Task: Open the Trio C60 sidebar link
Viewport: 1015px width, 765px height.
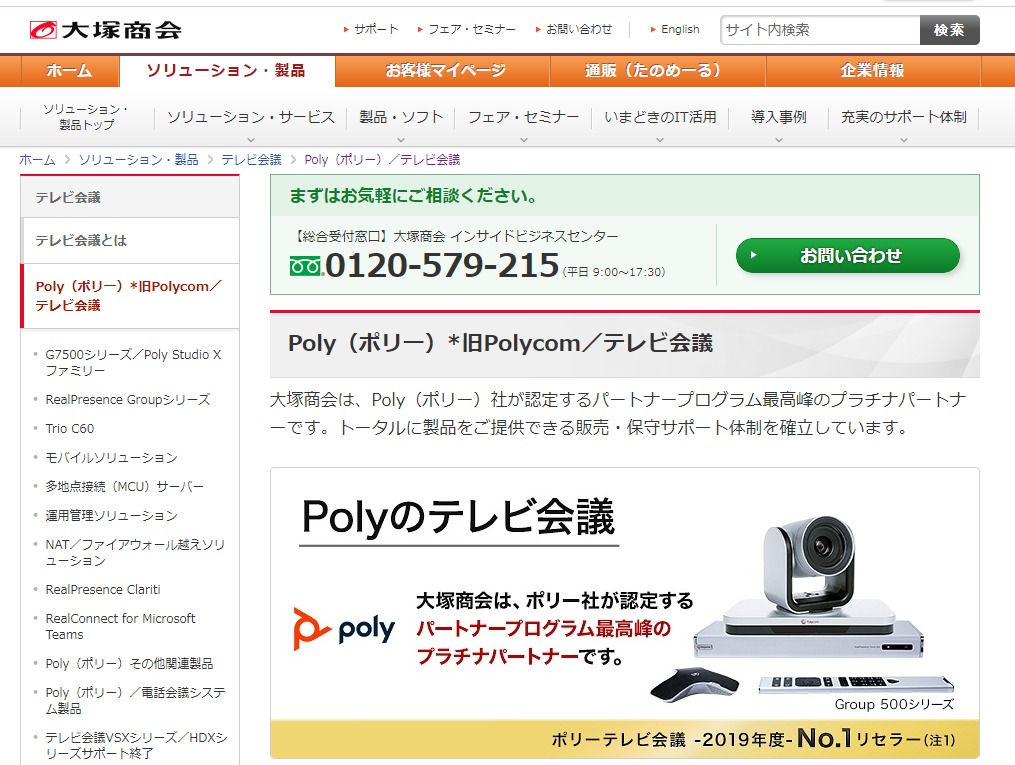Action: point(70,428)
